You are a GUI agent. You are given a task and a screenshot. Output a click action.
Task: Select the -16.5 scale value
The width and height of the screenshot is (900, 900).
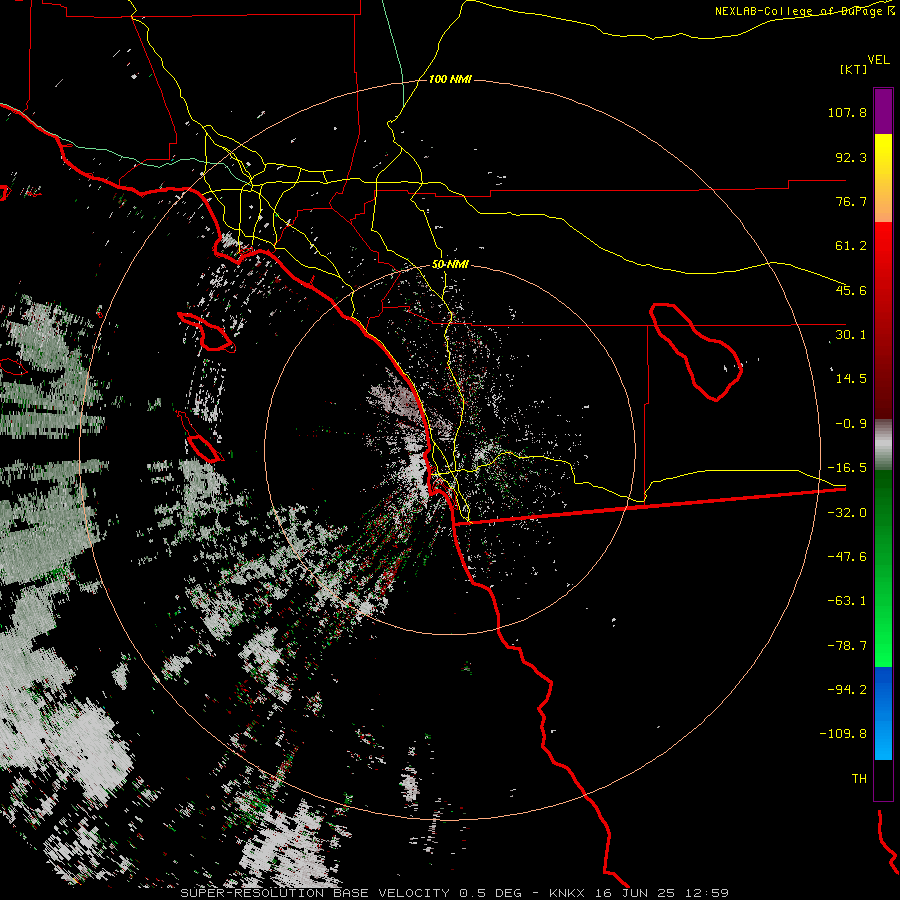(847, 467)
